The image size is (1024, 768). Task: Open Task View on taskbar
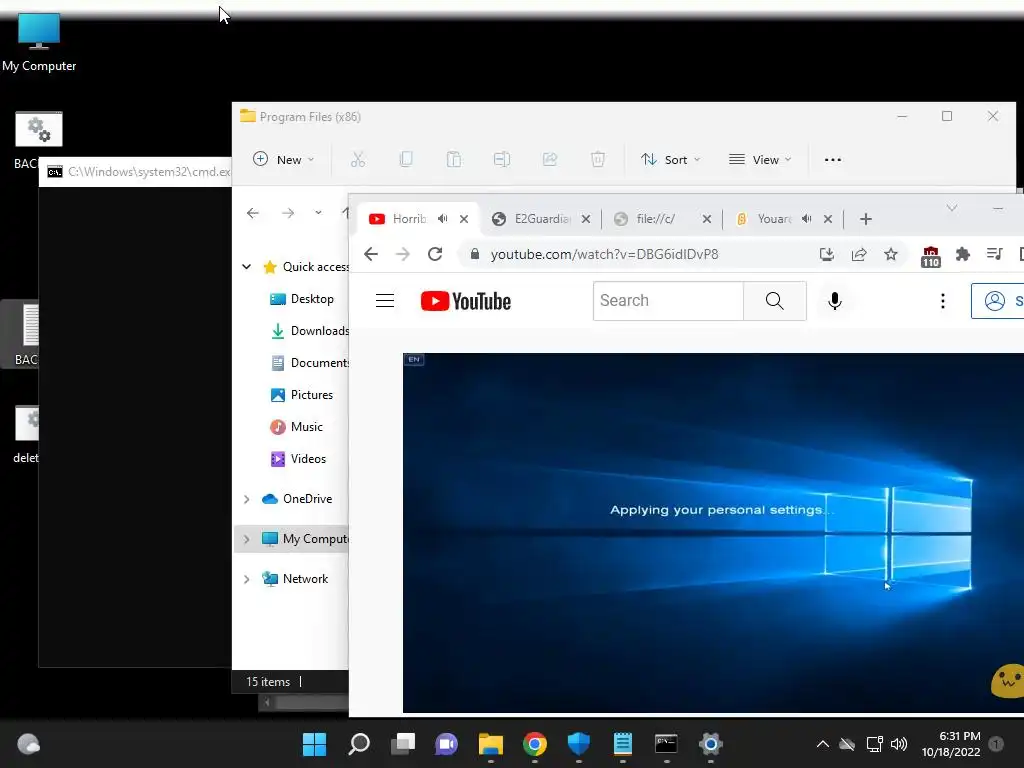[403, 744]
